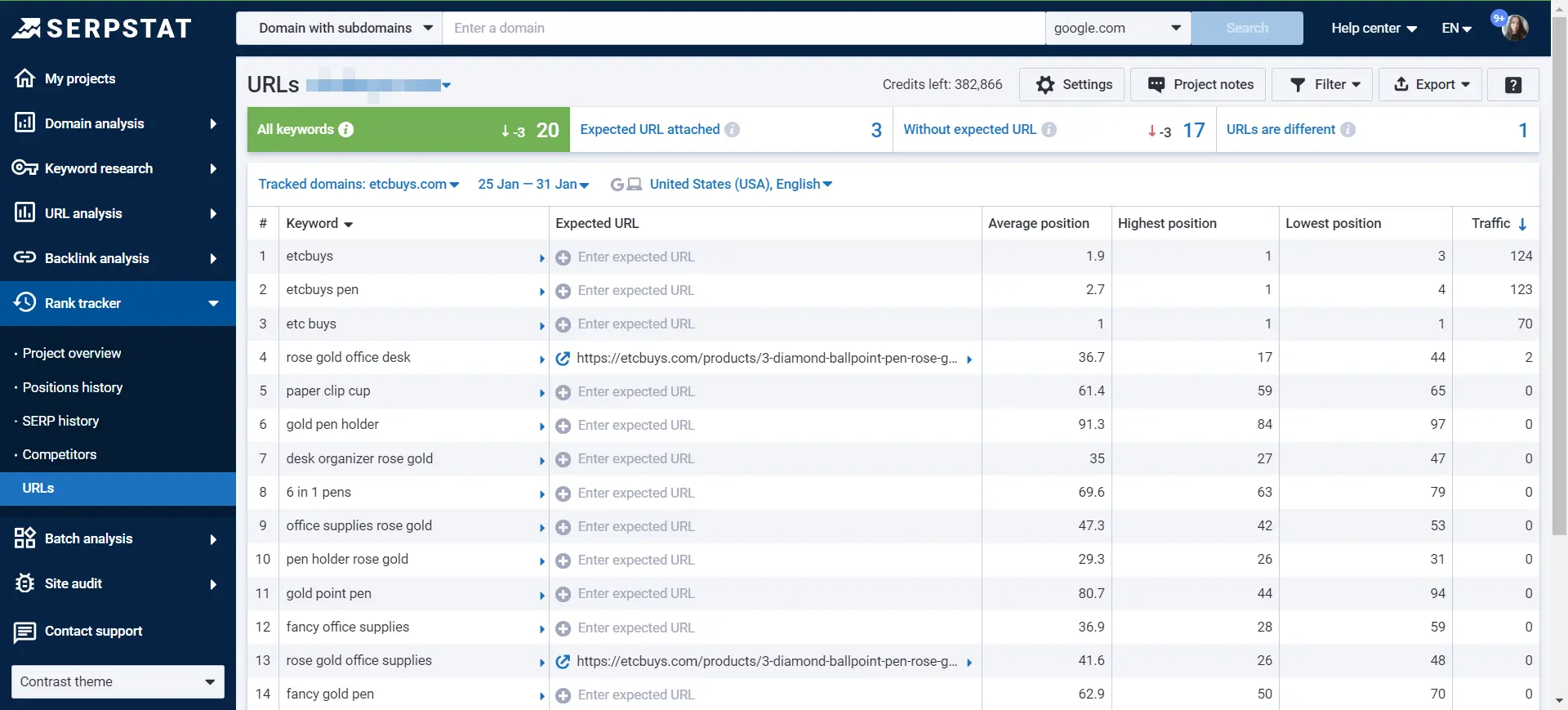1568x710 pixels.
Task: Click the Site audit bug icon
Action: 24,583
